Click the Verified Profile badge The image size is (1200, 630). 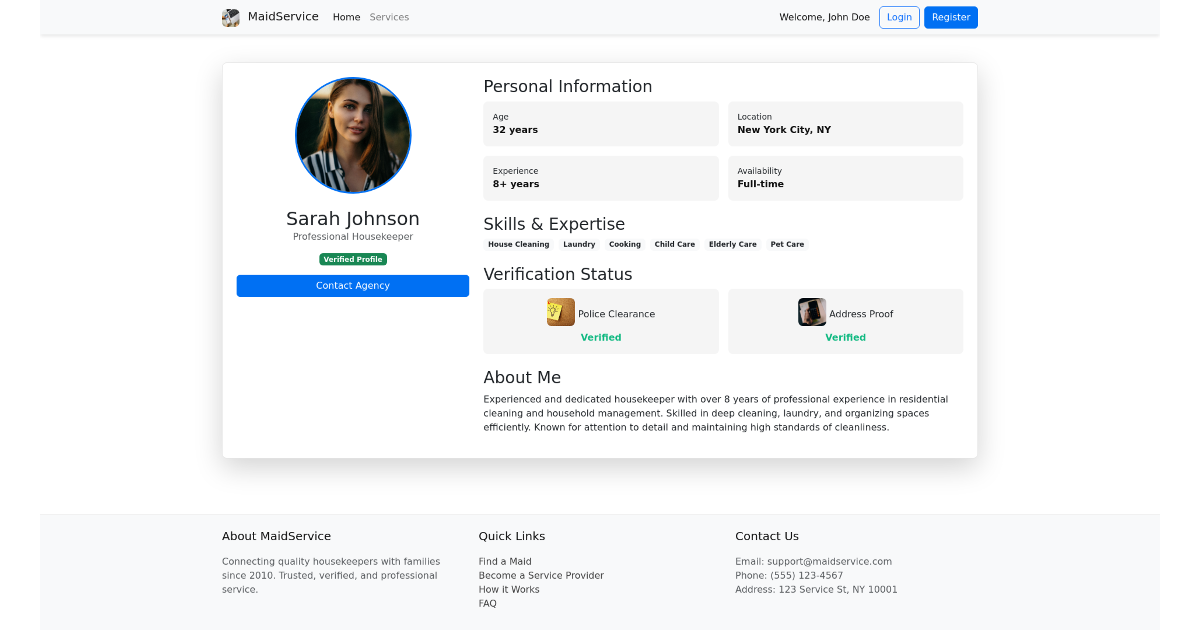[x=353, y=258]
